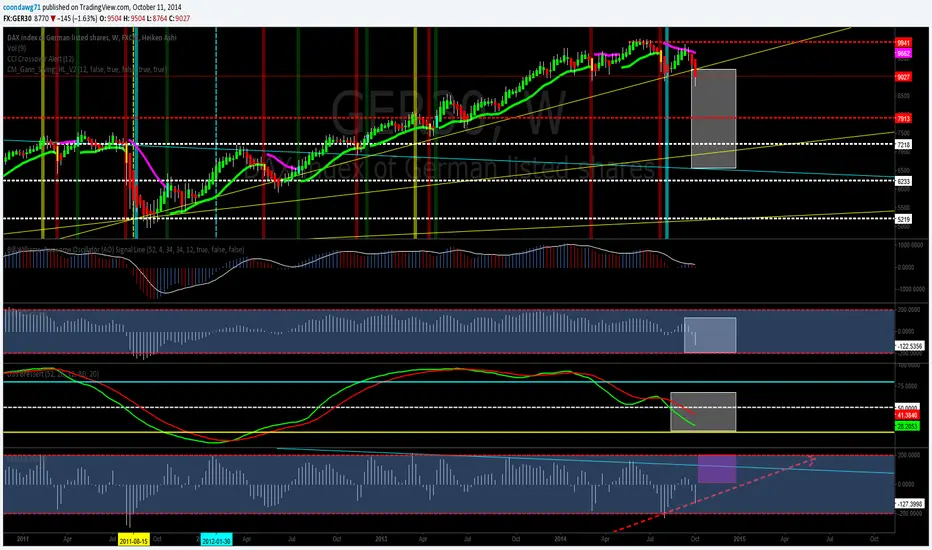
Task: Click the red down-arrow price change indicator
Action: (x=53, y=18)
